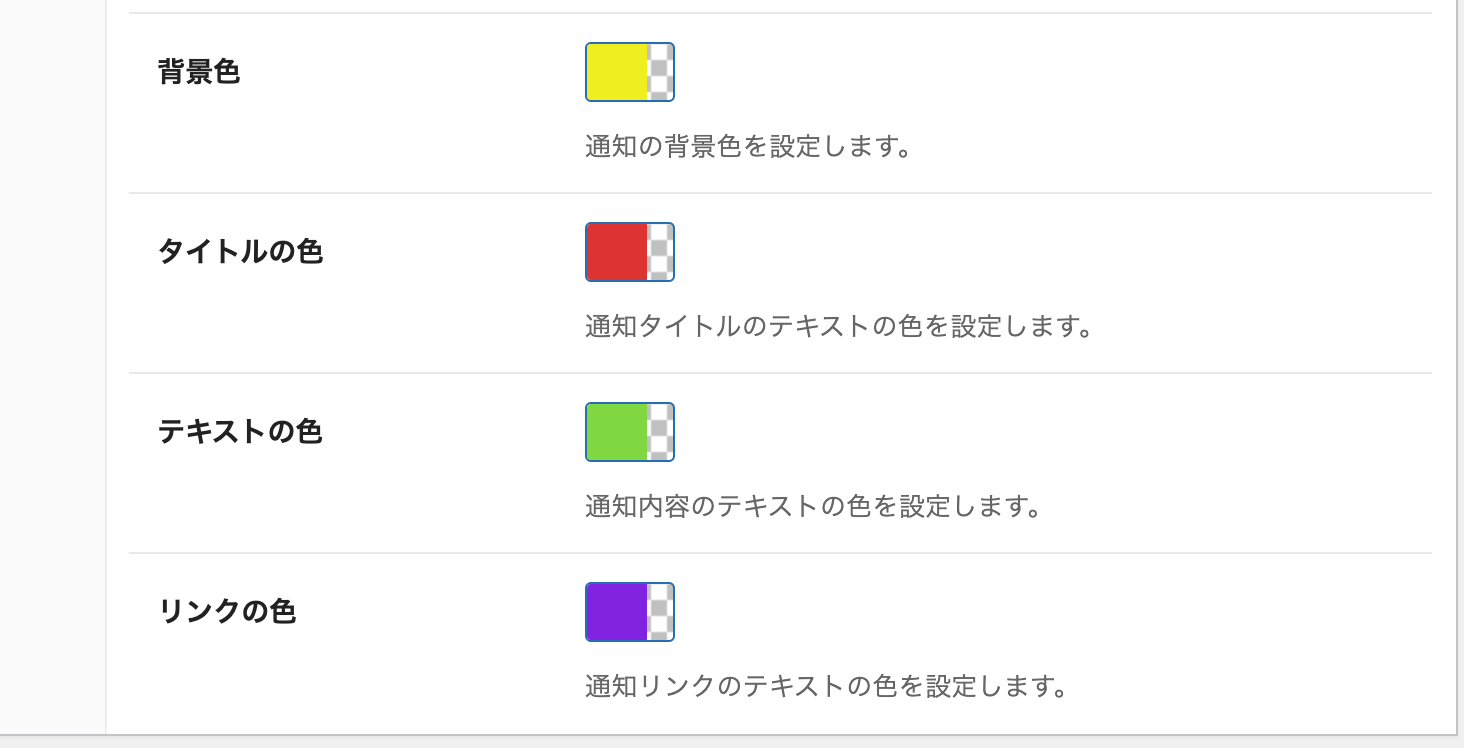Click the green テキストの色 color swatch

[x=617, y=432]
